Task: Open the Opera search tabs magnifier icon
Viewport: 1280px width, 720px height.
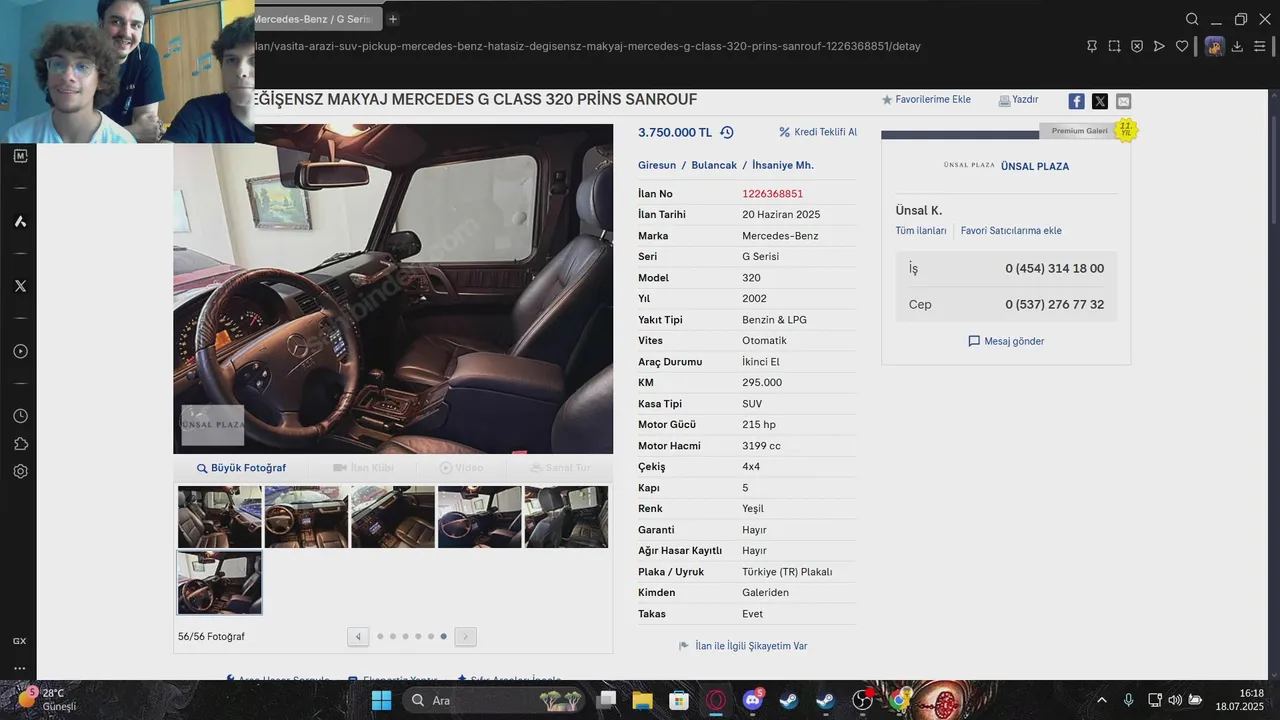Action: 1192,19
